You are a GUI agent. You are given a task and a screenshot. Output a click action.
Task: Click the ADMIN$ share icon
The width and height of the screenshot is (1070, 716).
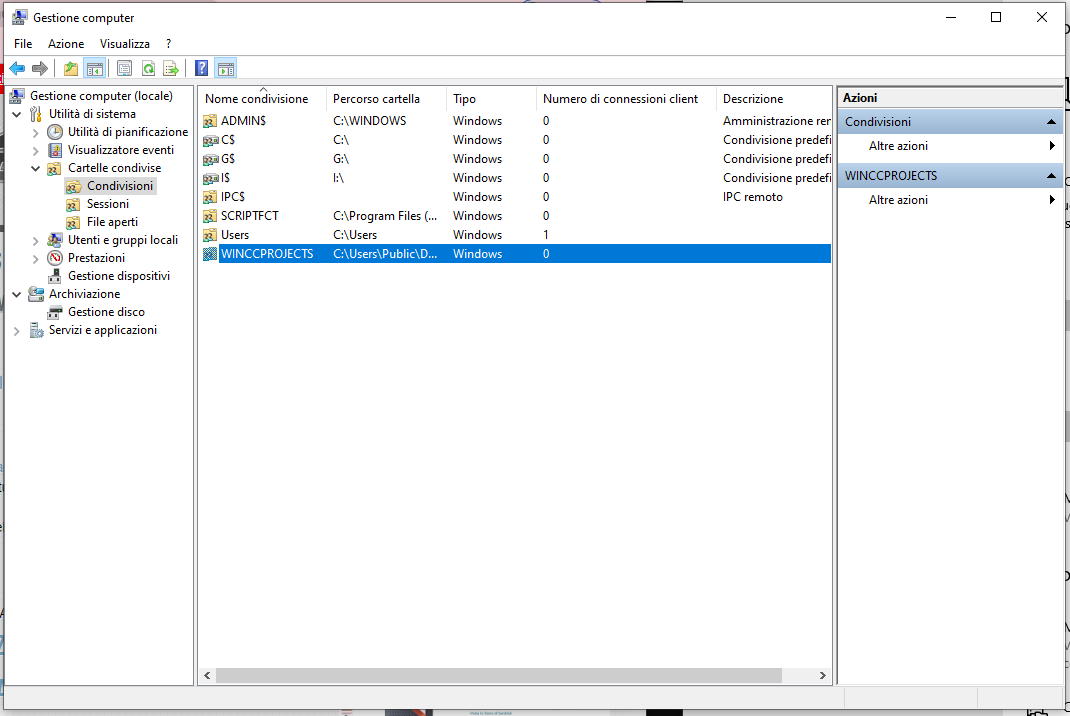pyautogui.click(x=210, y=121)
